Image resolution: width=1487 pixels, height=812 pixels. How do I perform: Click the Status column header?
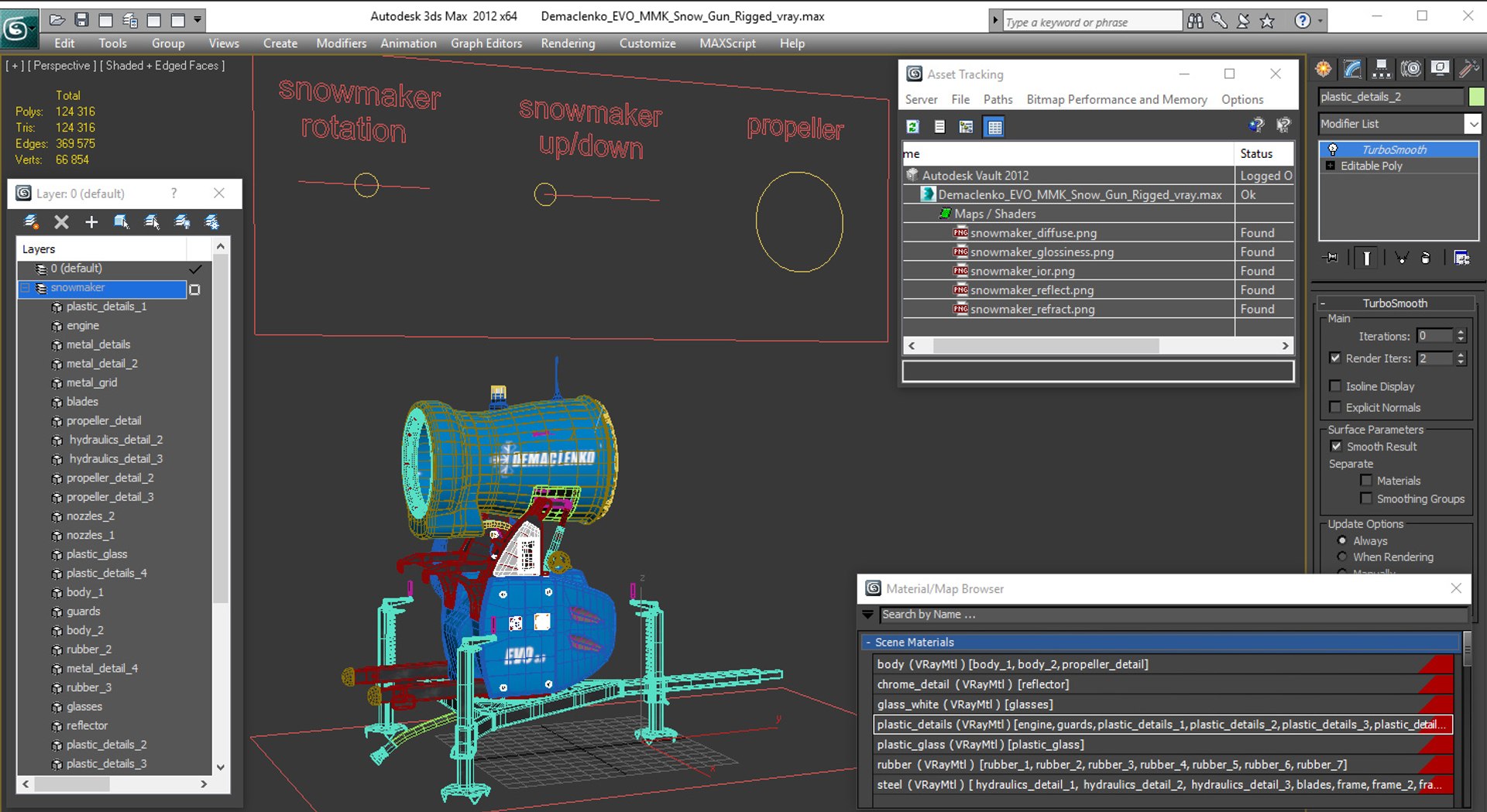point(1263,153)
